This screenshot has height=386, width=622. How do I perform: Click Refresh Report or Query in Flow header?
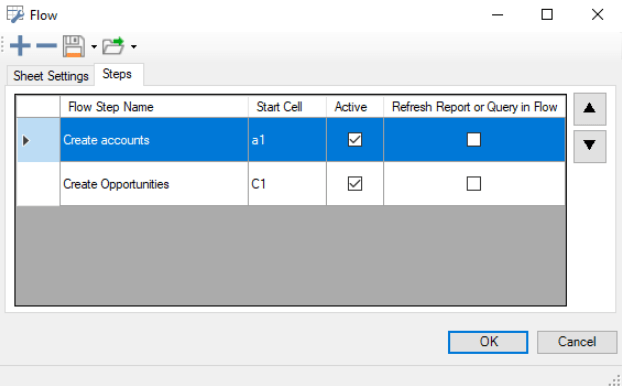474,107
